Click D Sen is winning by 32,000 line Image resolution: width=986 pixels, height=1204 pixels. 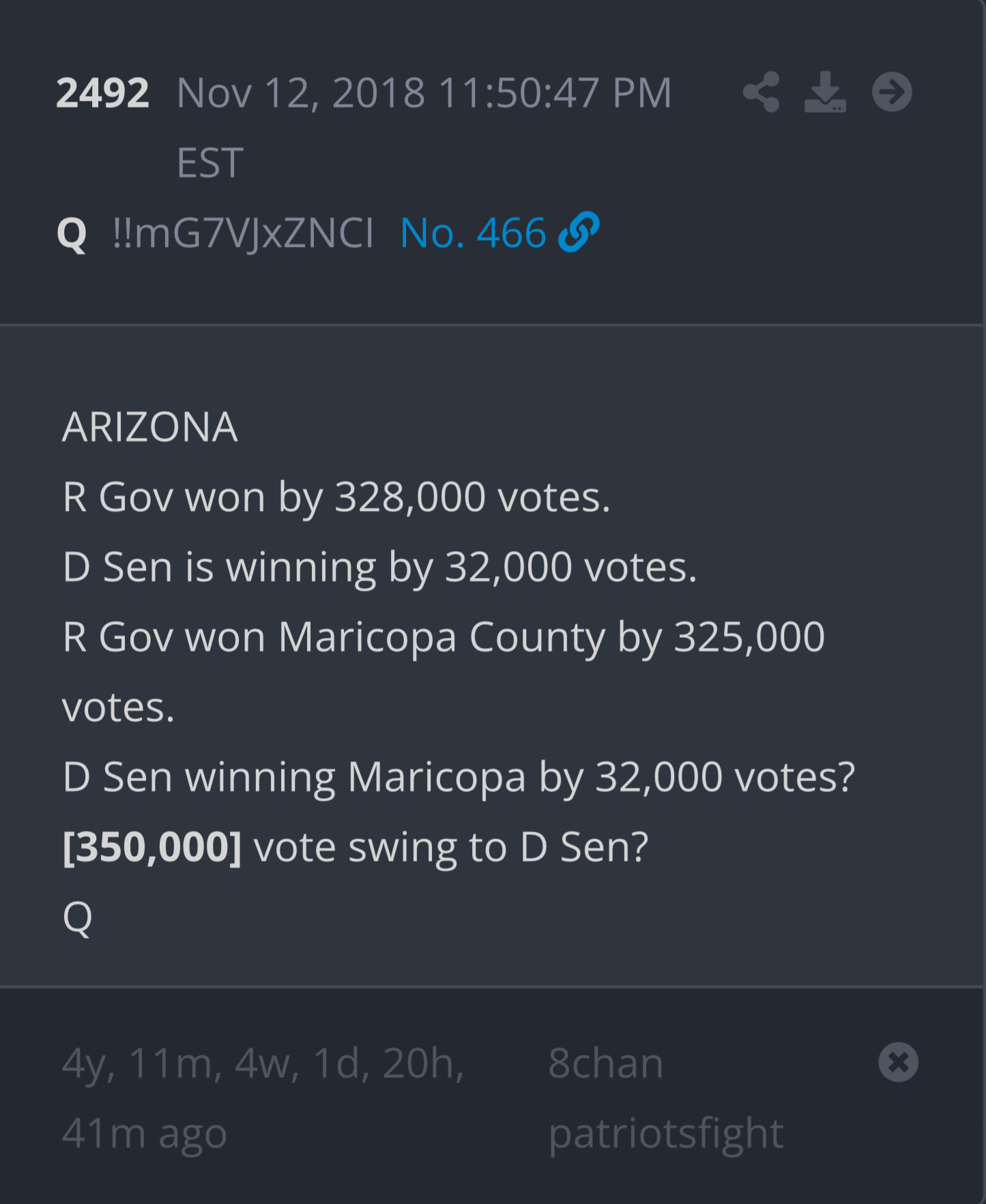point(379,568)
